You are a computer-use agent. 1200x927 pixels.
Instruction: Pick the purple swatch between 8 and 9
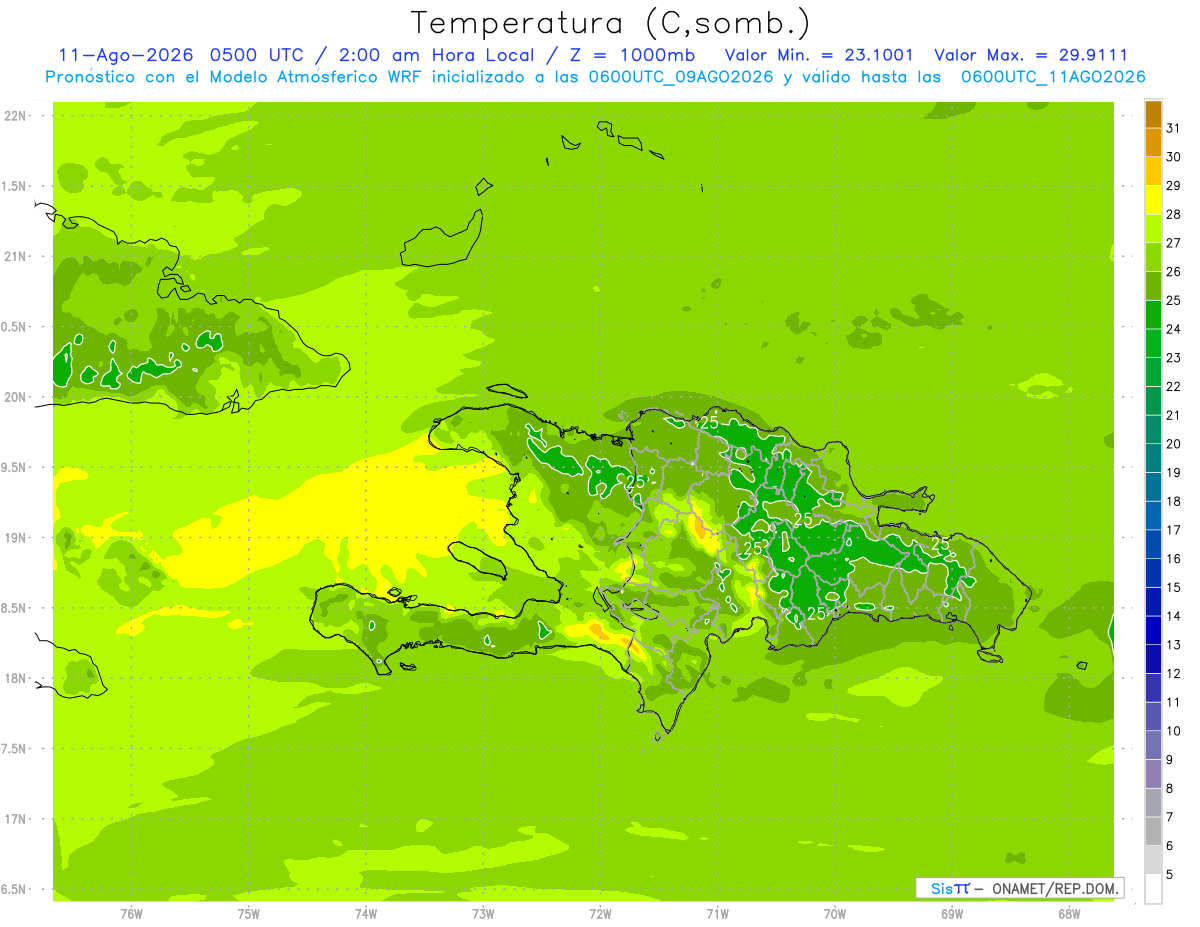(1153, 774)
